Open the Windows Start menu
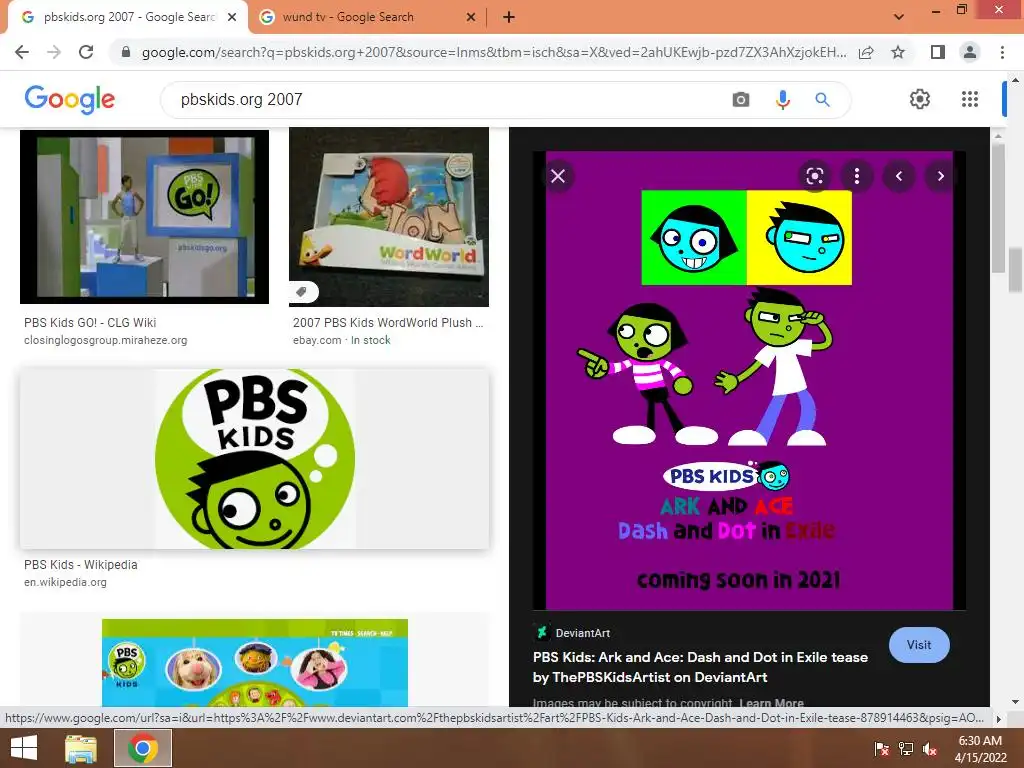This screenshot has height=768, width=1024. [24, 748]
